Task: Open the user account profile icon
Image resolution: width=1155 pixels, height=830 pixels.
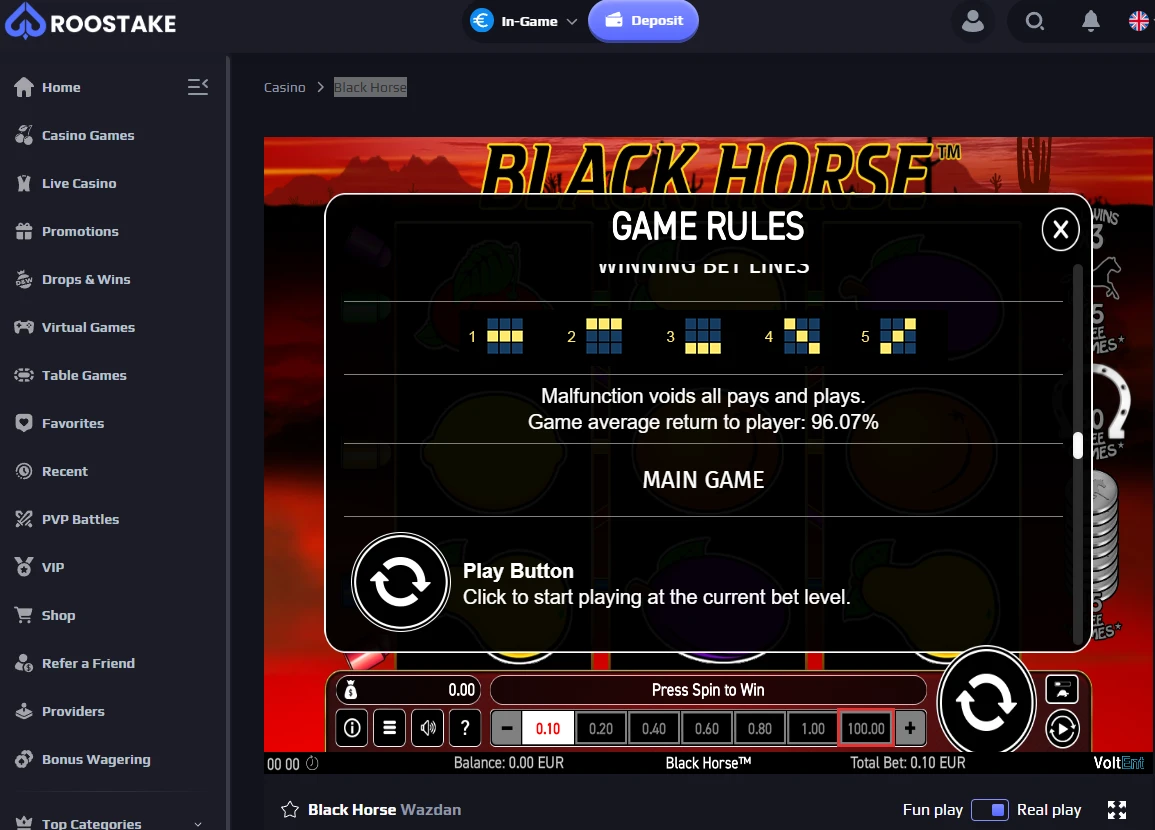Action: [972, 21]
